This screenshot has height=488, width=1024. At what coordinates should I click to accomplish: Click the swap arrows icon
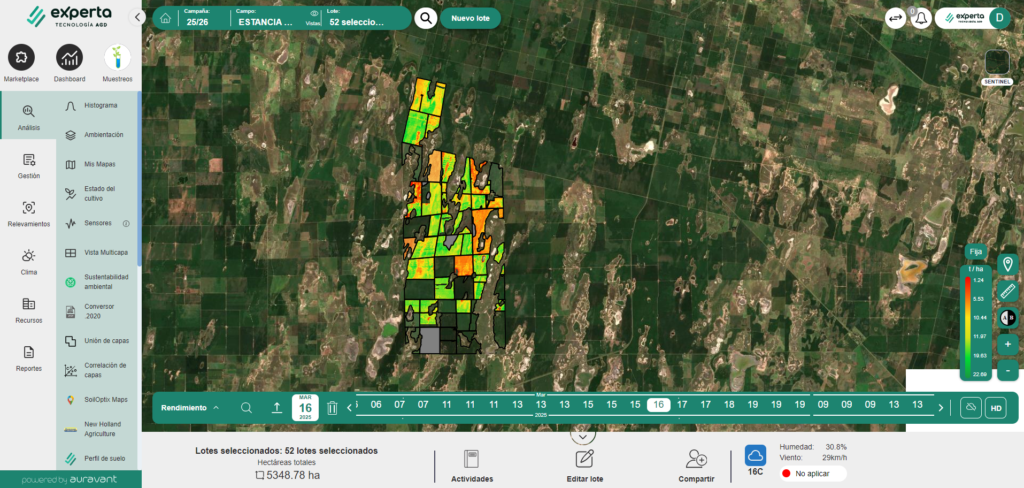point(895,19)
